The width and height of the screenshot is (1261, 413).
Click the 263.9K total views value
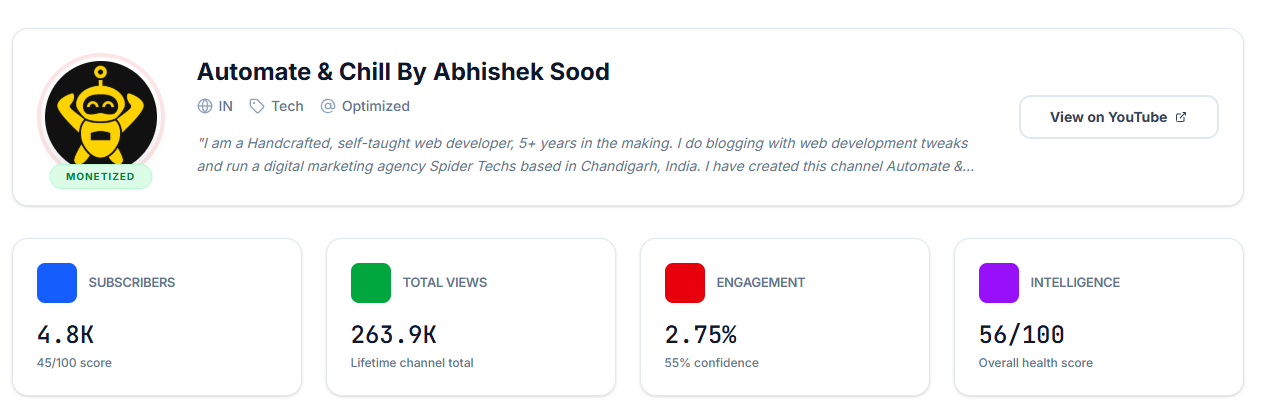(x=393, y=335)
